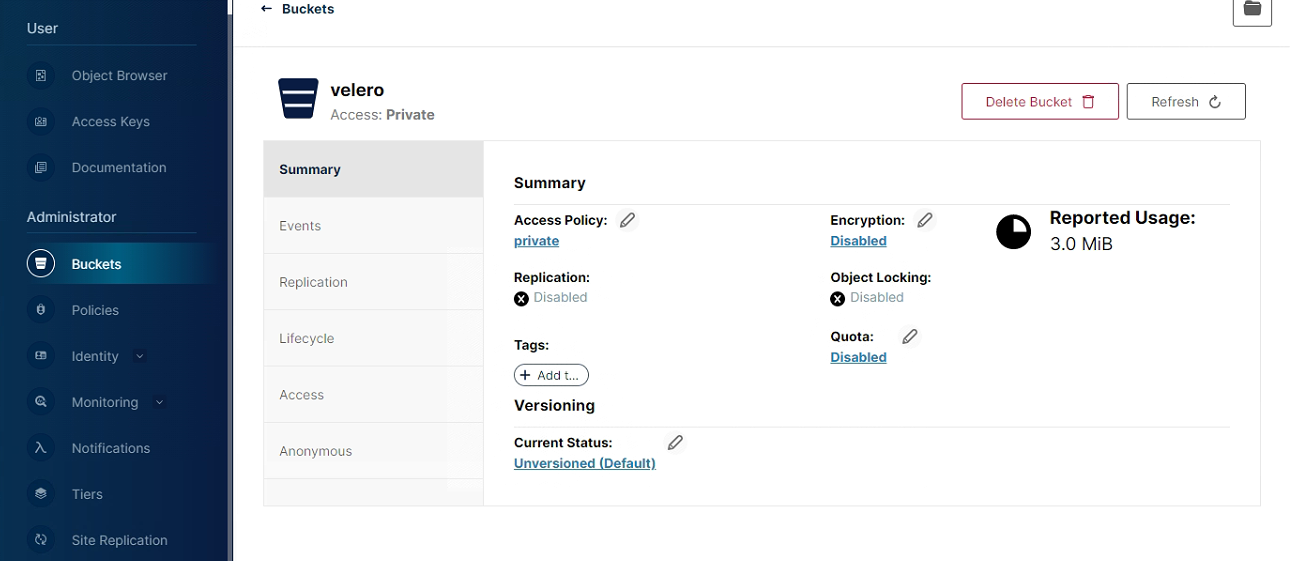
Task: Click the Refresh button
Action: [x=1186, y=101]
